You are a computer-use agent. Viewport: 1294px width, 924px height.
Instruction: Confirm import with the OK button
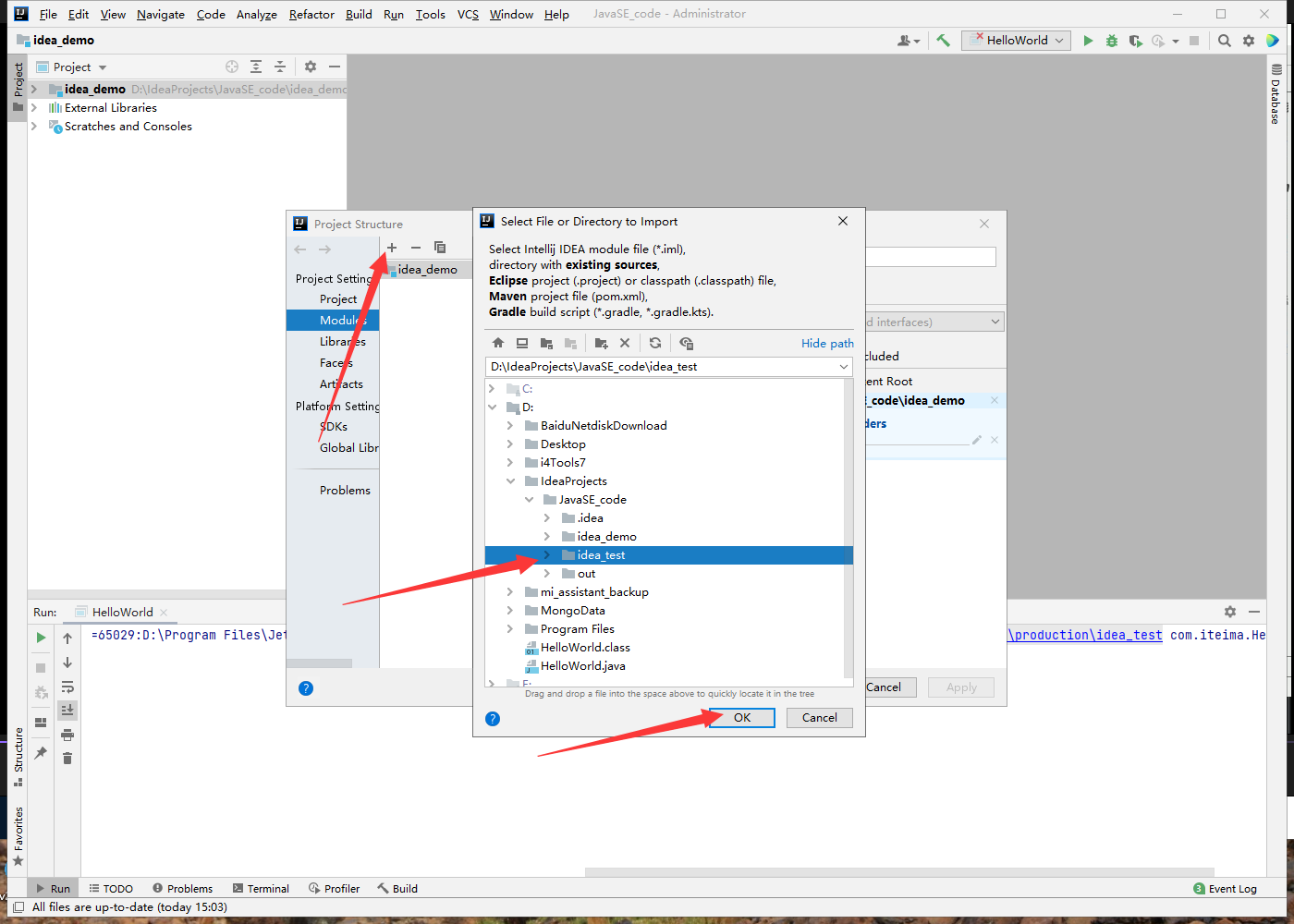(x=742, y=718)
